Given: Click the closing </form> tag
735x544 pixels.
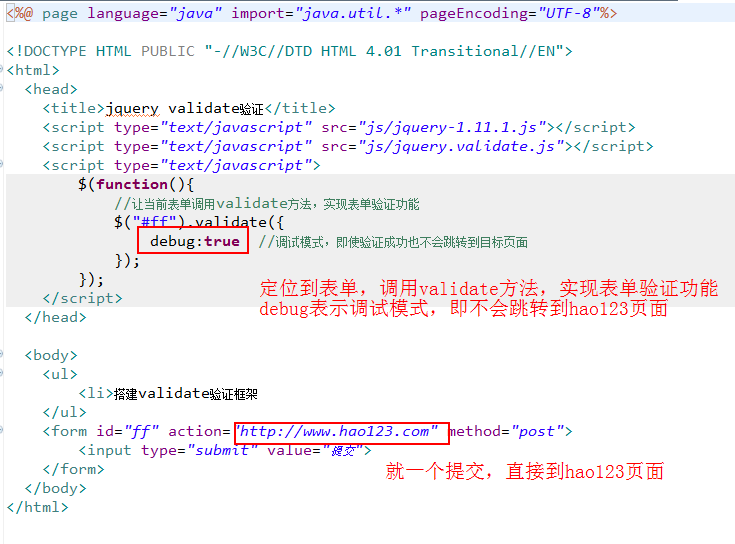Looking at the screenshot, I should point(73,469).
